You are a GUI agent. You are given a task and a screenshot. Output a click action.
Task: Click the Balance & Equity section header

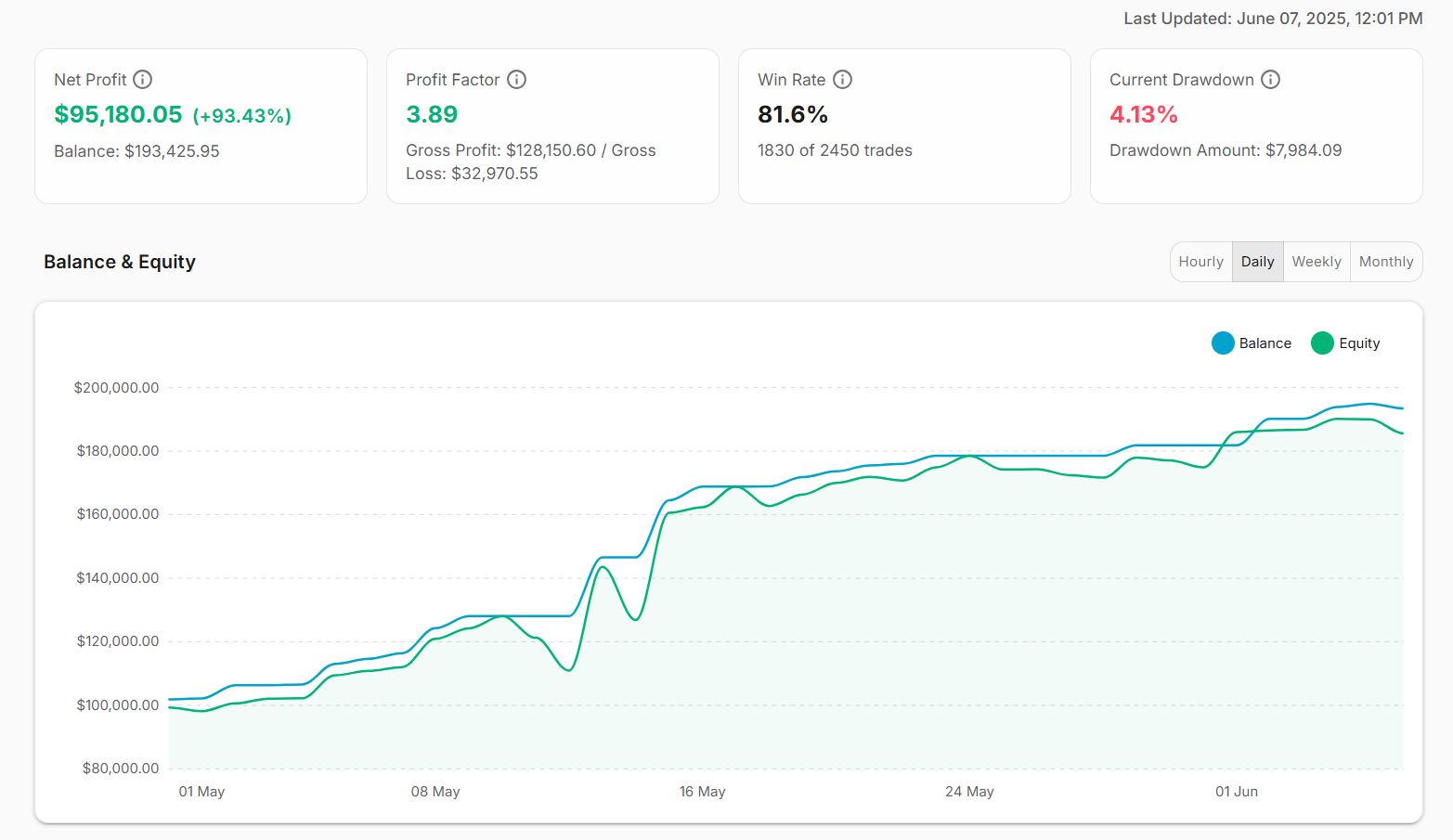tap(119, 262)
